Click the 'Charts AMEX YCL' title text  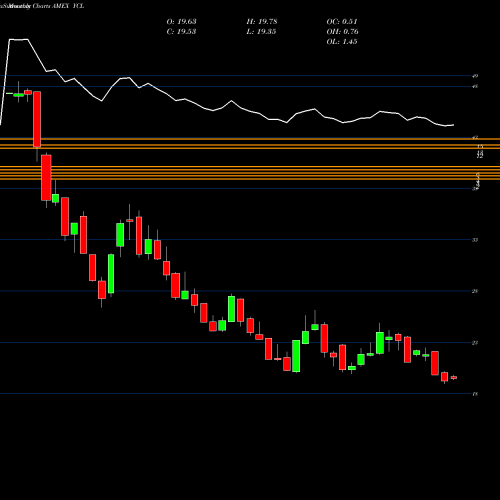pyautogui.click(x=57, y=6)
